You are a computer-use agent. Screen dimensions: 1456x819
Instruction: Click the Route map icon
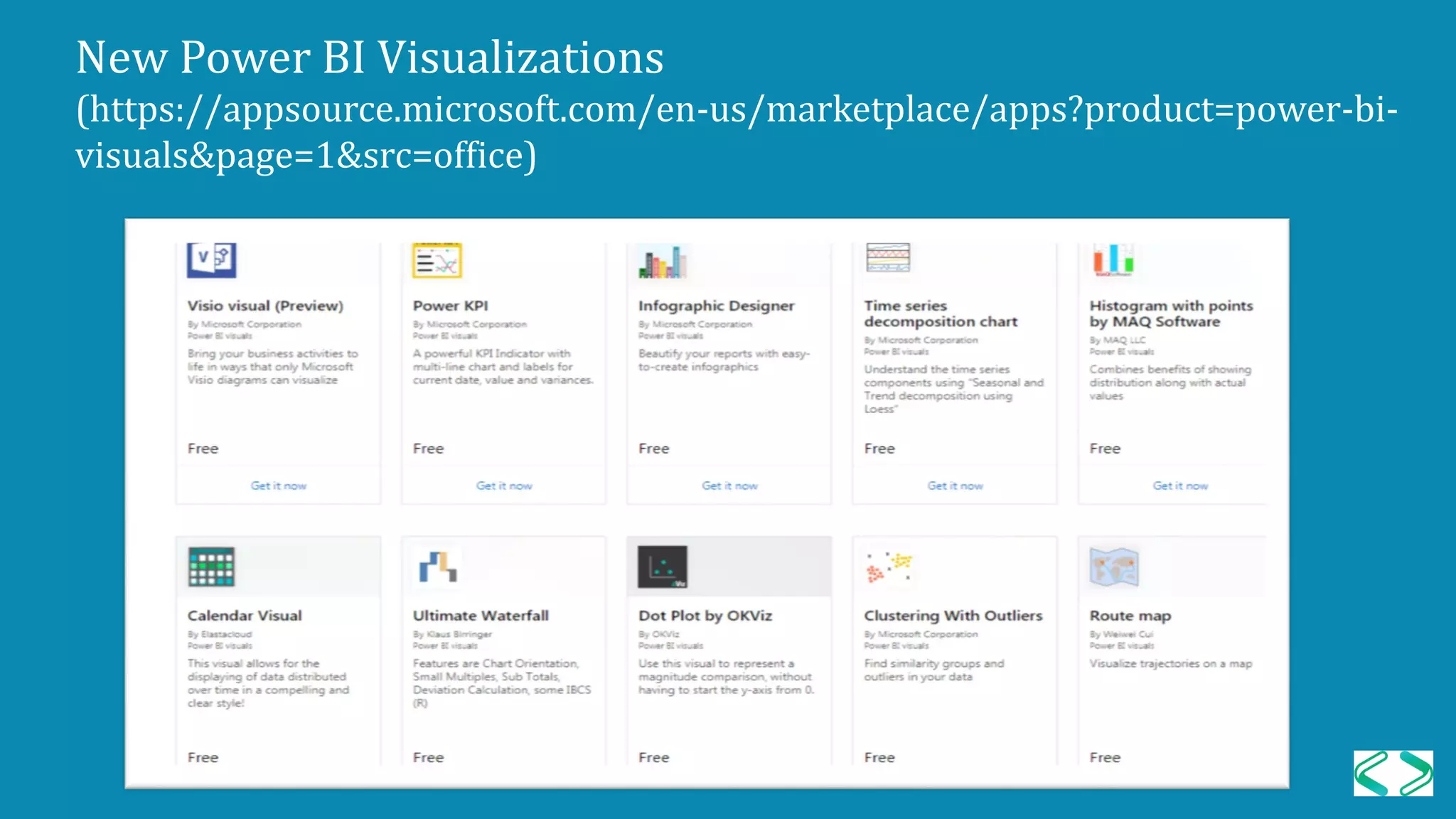coord(1114,567)
